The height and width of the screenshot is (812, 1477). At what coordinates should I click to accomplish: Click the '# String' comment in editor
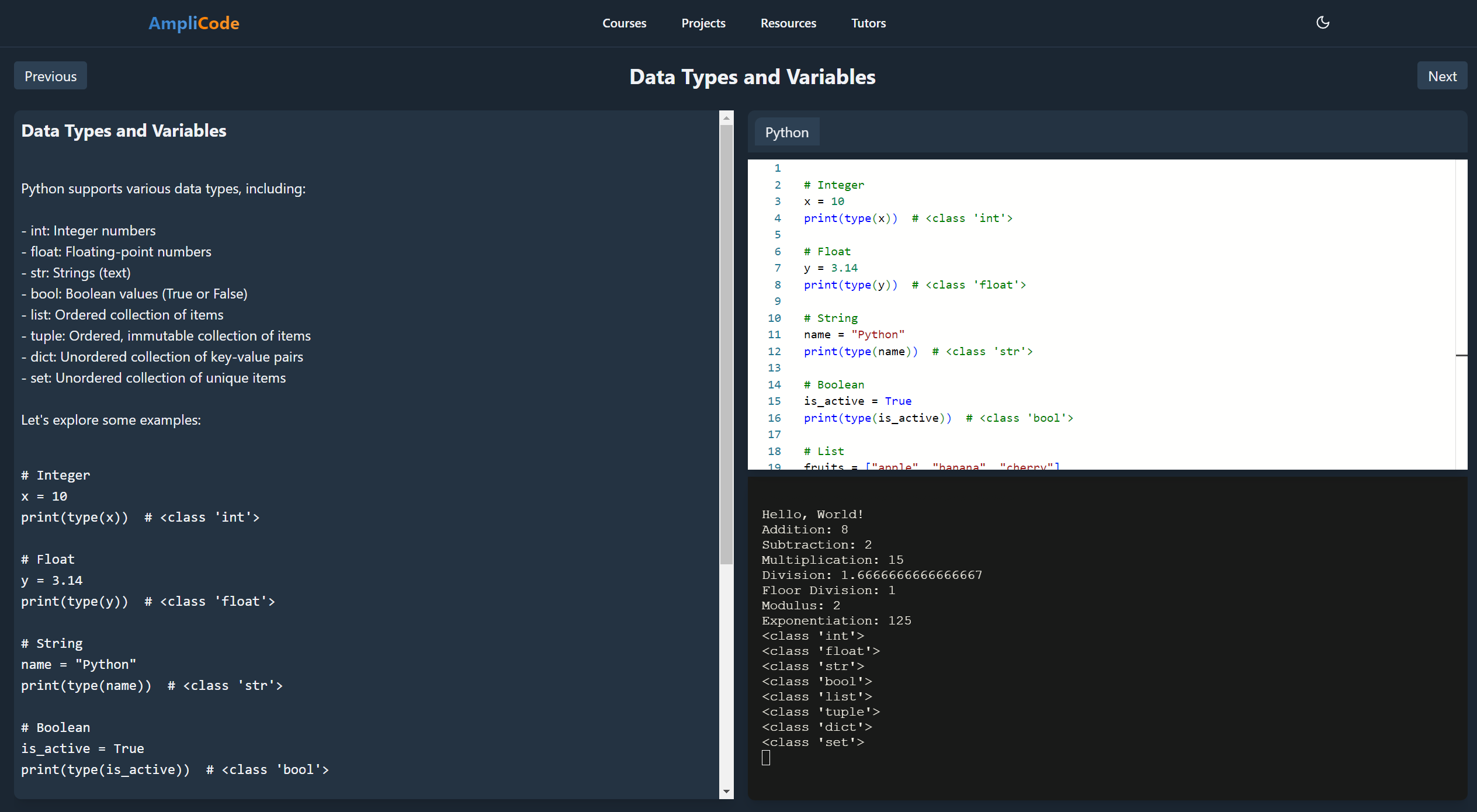(831, 318)
